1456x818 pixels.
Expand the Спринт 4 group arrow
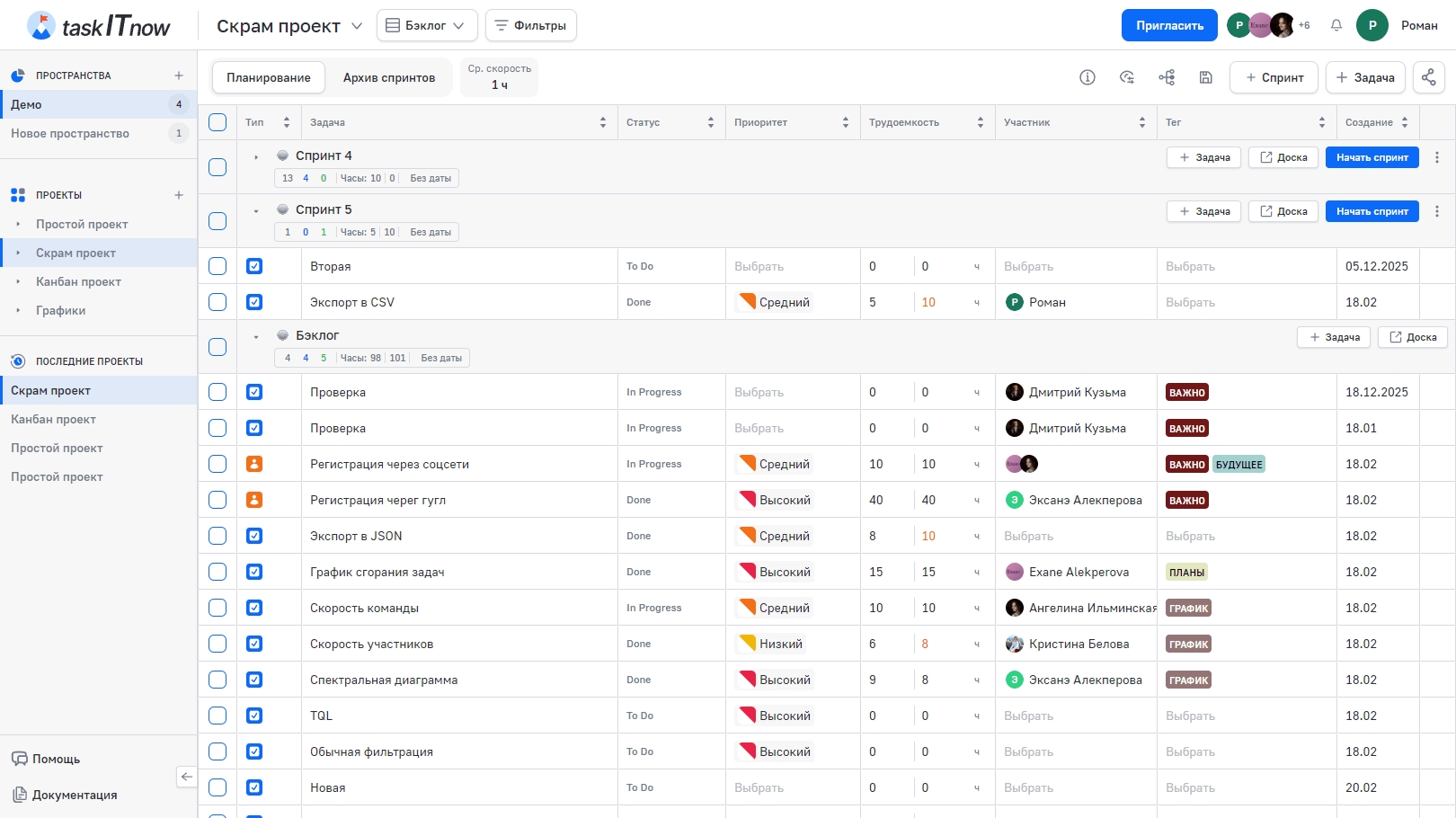[x=256, y=157]
